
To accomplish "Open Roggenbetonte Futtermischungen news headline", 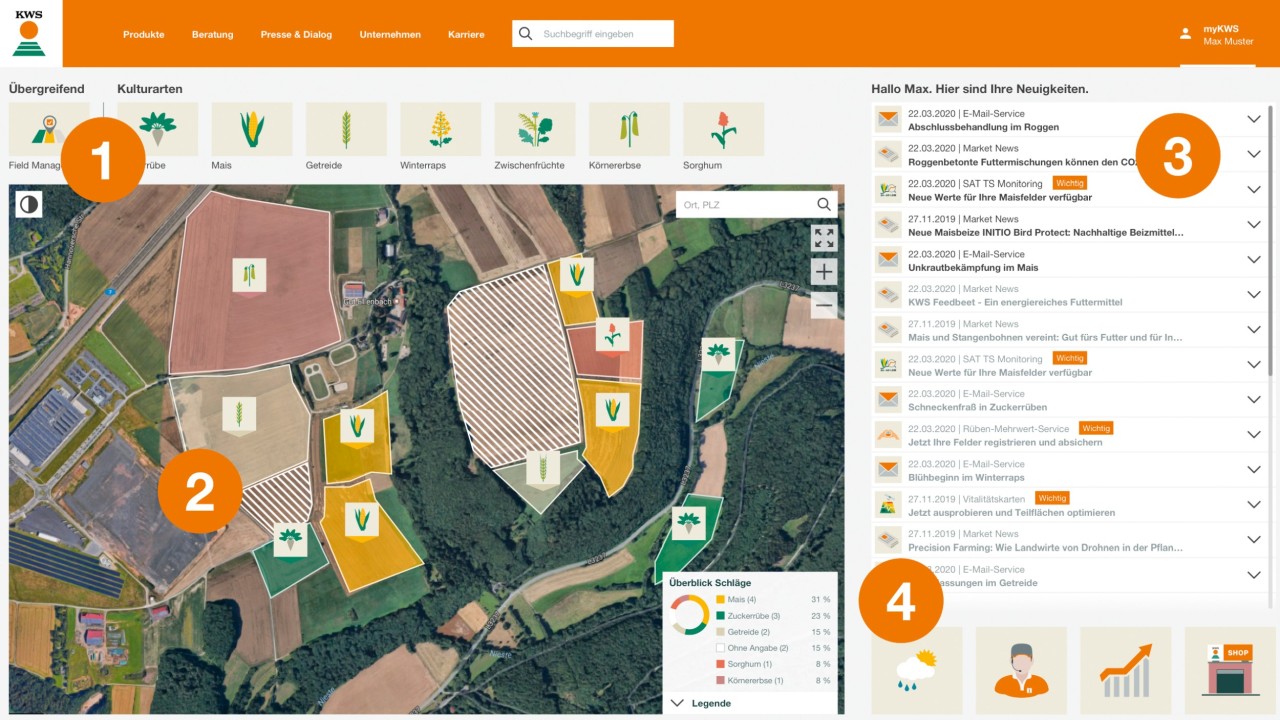I will (x=1021, y=162).
